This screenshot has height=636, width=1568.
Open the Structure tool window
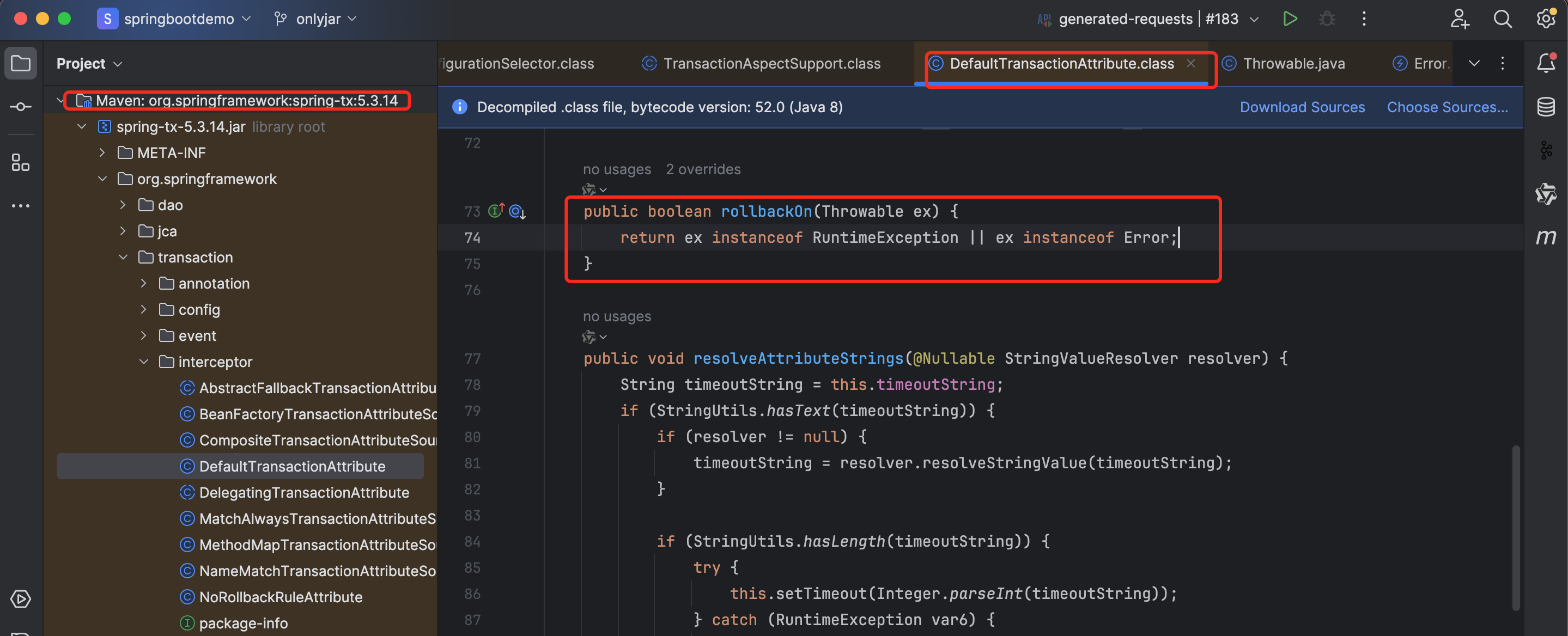(21, 162)
